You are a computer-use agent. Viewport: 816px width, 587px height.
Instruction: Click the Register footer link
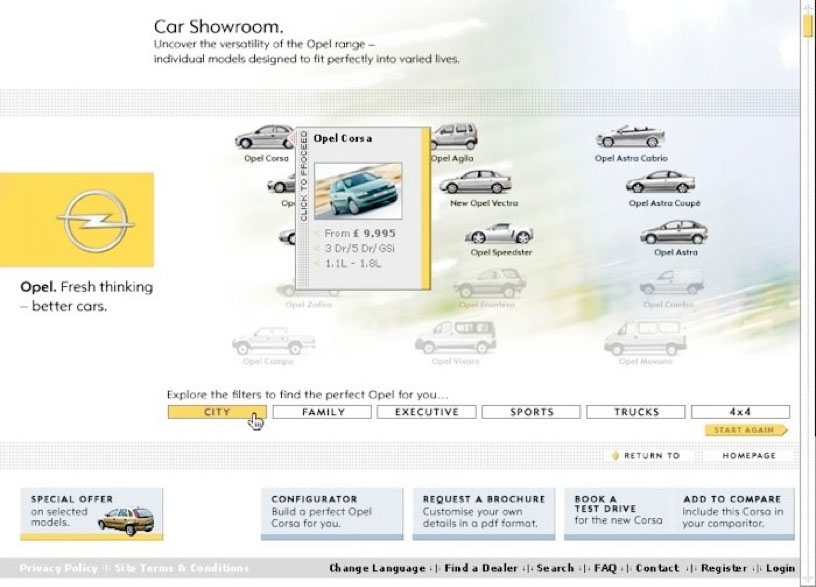pyautogui.click(x=724, y=568)
